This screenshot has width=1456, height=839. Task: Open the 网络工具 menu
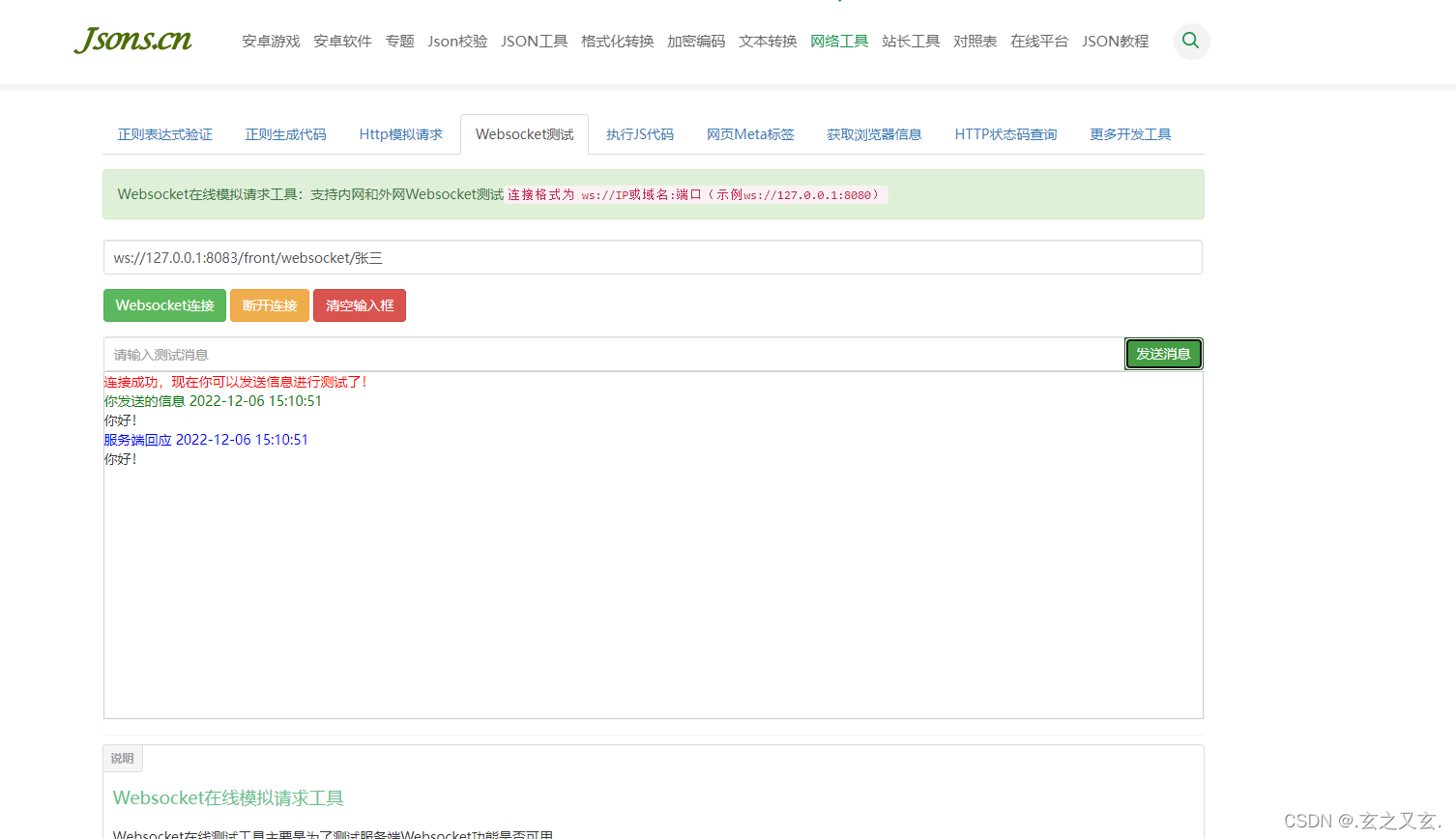coord(838,41)
